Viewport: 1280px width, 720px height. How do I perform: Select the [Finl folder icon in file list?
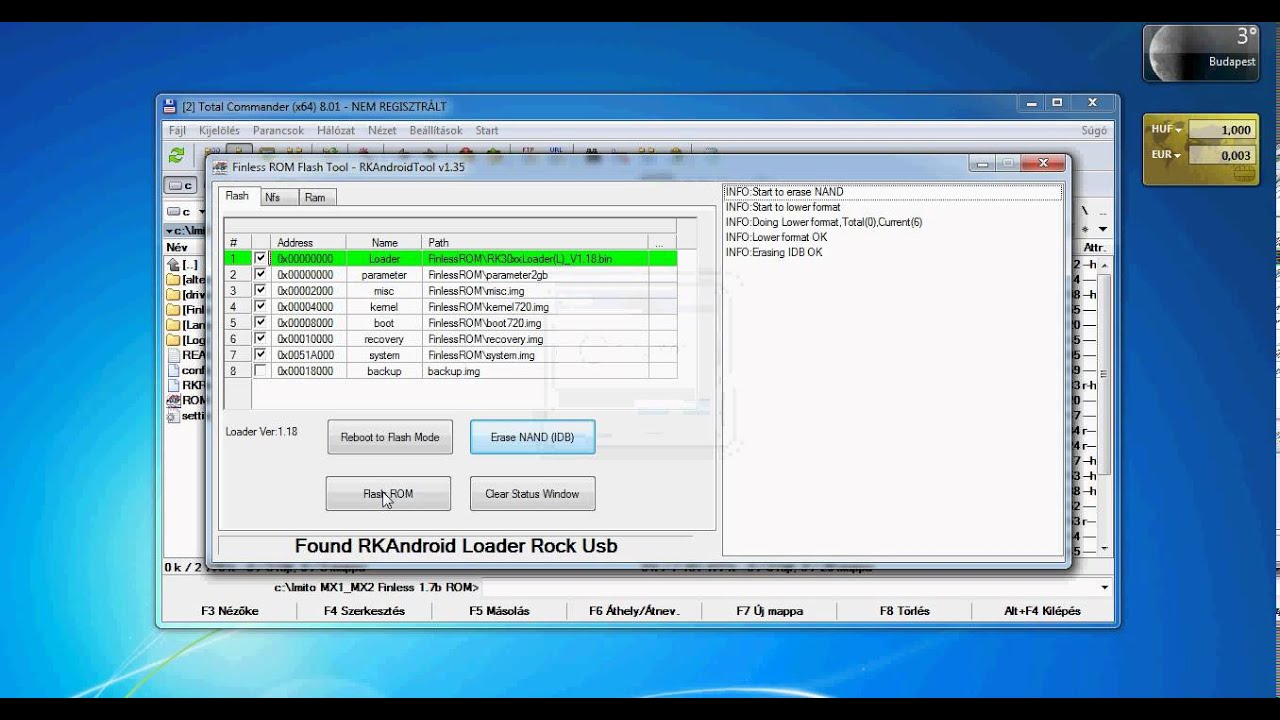click(x=173, y=310)
